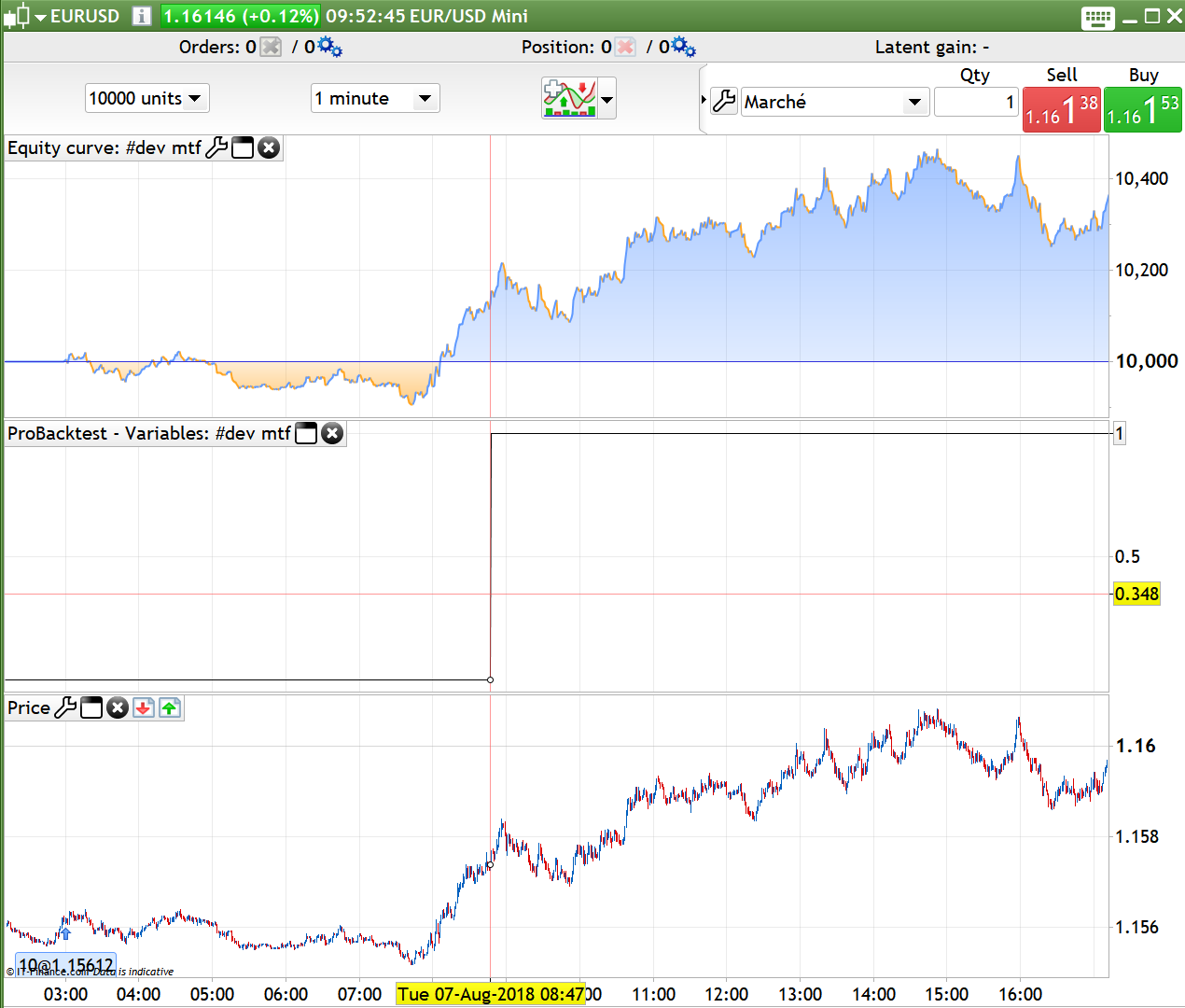
Task: Click the Qty input field
Action: click(976, 102)
